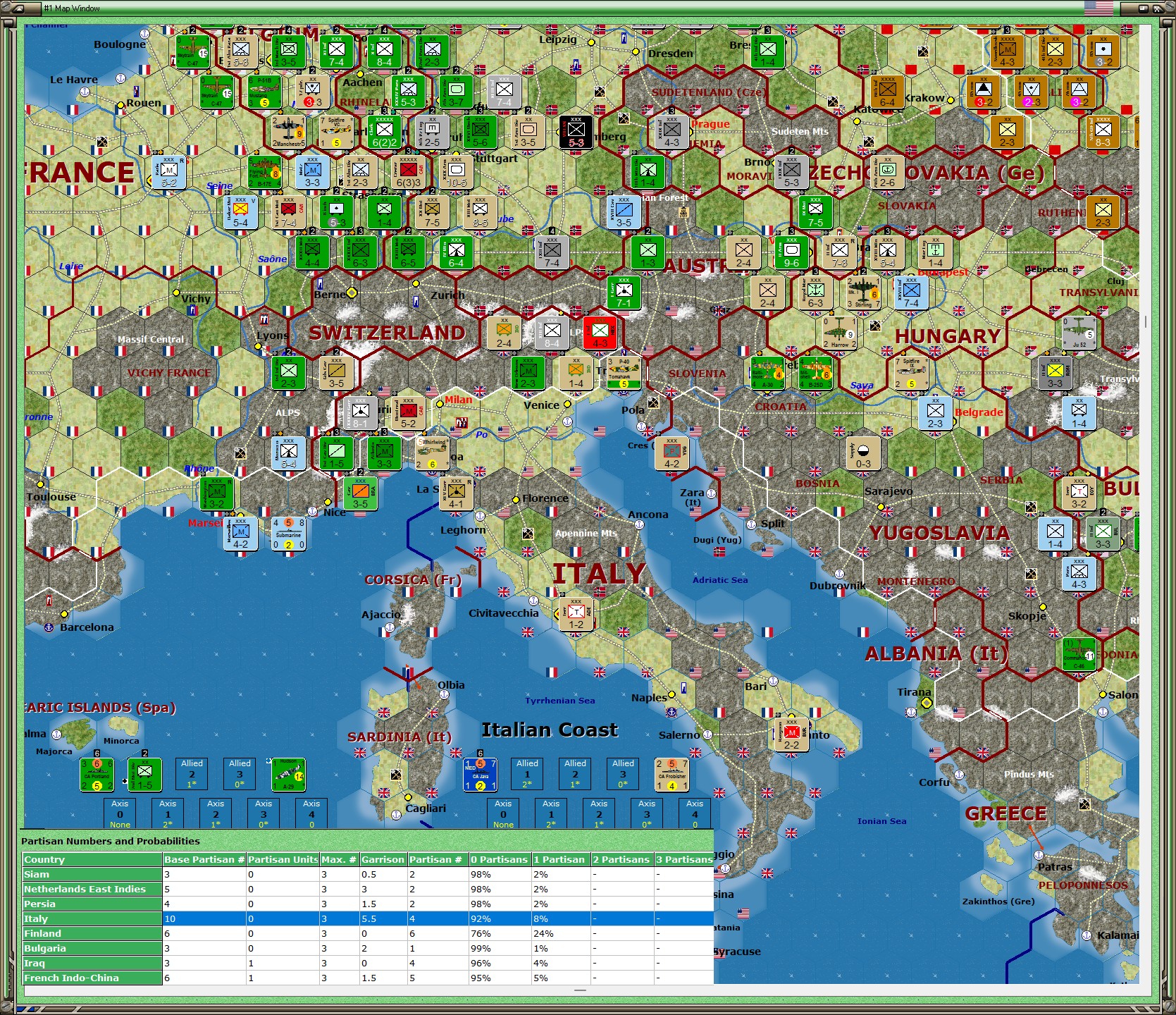The image size is (1176, 1015).
Task: Select the red 6(3)3 Canadian HQ counter
Action: pyautogui.click(x=408, y=172)
